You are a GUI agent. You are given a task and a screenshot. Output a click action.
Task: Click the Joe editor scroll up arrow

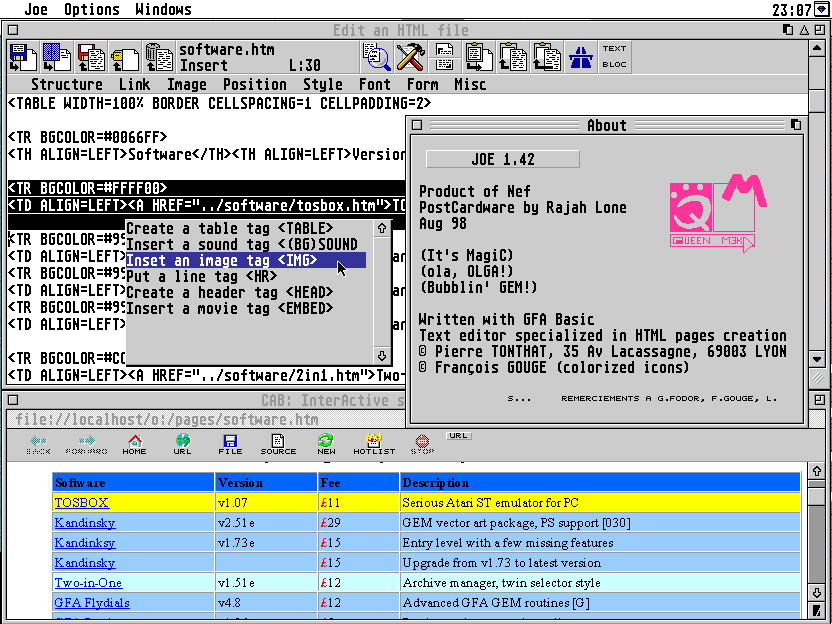[x=817, y=48]
